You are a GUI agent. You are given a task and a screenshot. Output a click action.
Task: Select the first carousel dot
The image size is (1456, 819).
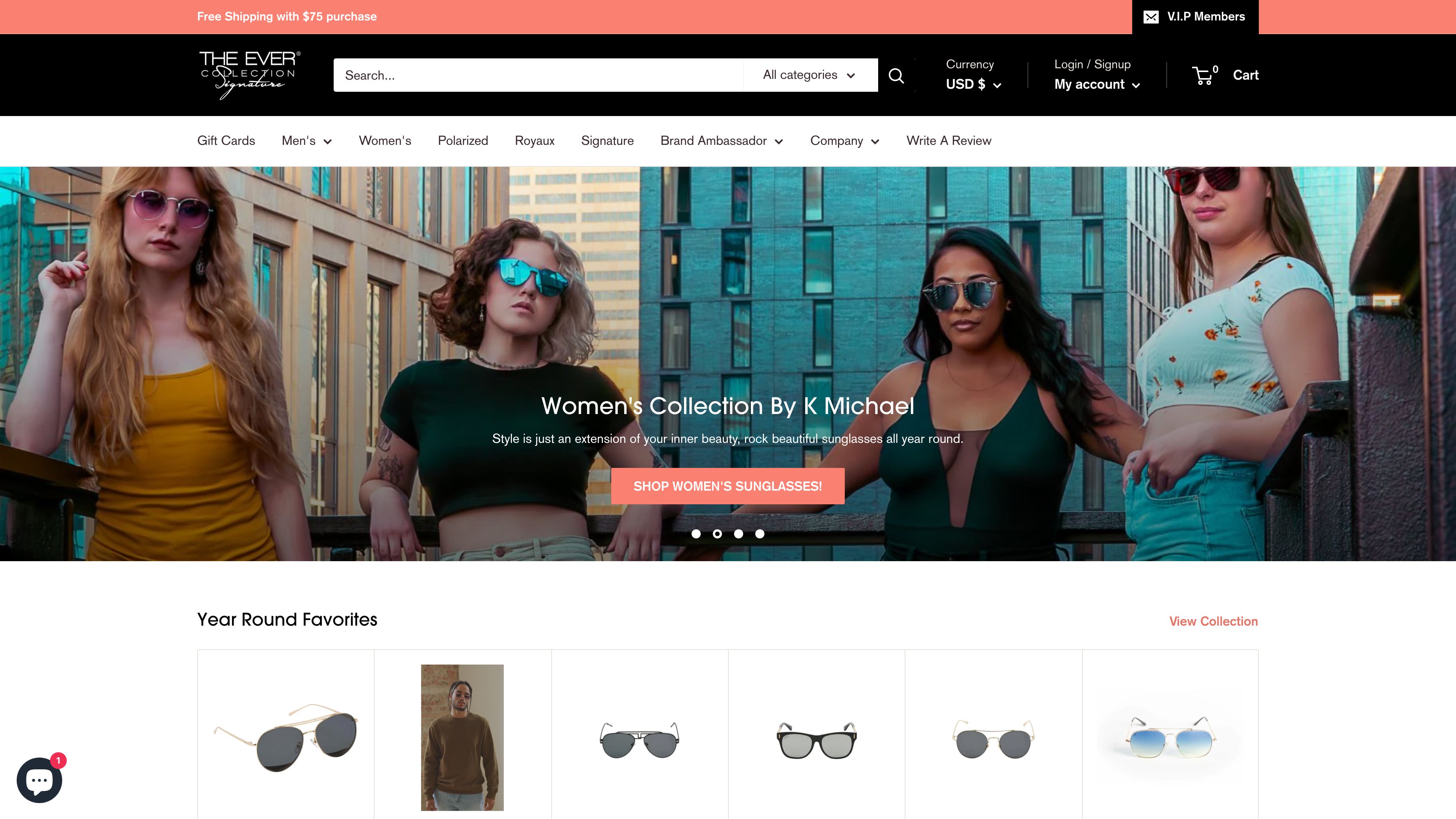tap(697, 533)
